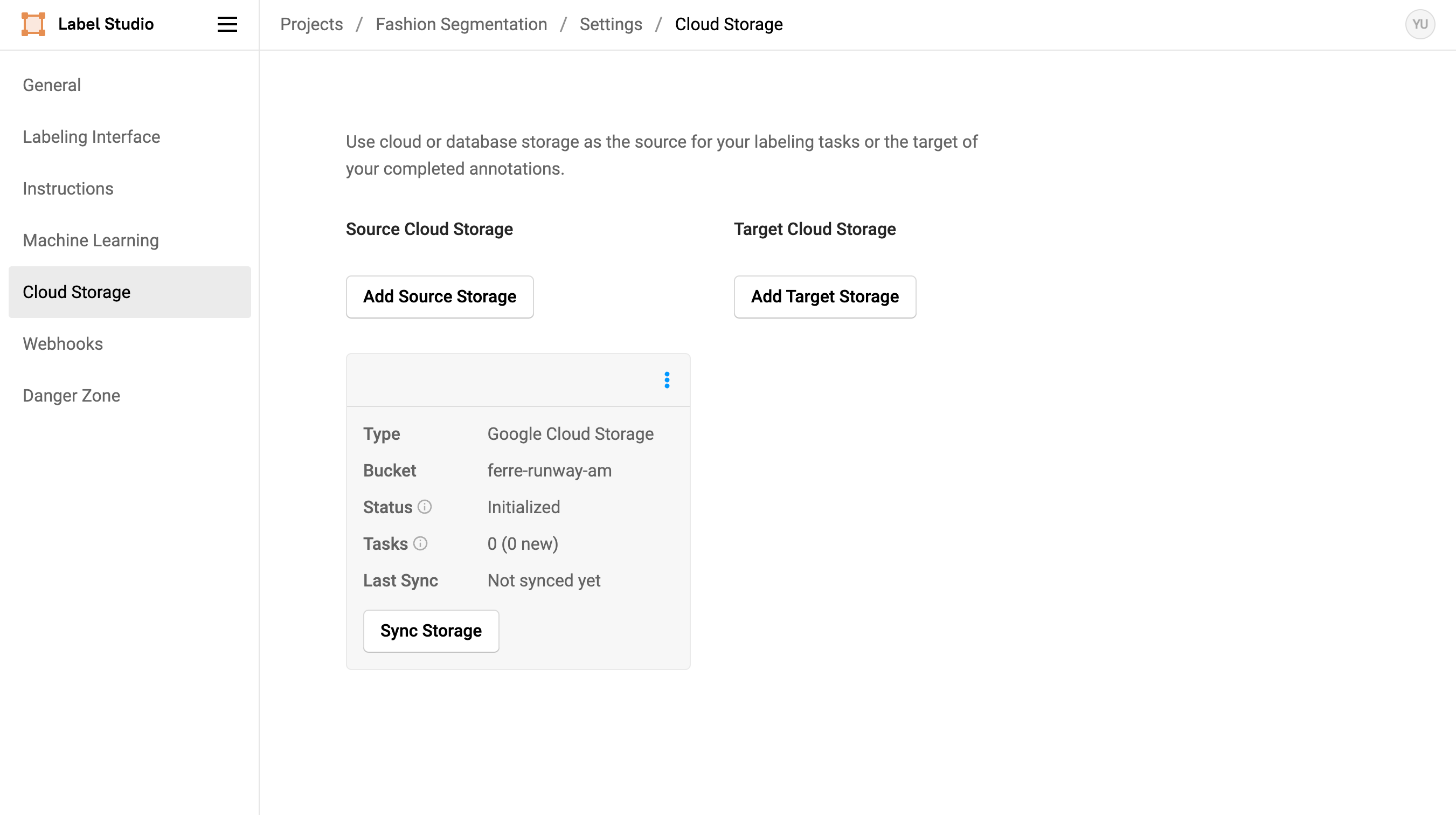The image size is (1456, 815).
Task: Open the General settings tab
Action: click(51, 85)
